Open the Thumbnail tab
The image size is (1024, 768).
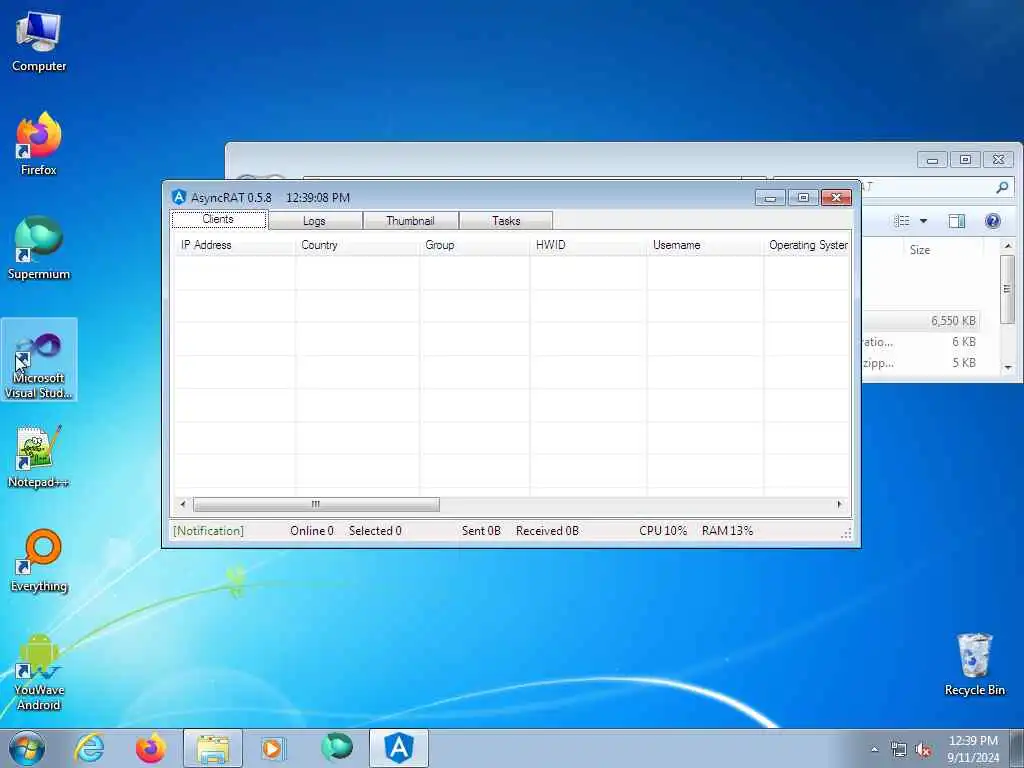410,221
